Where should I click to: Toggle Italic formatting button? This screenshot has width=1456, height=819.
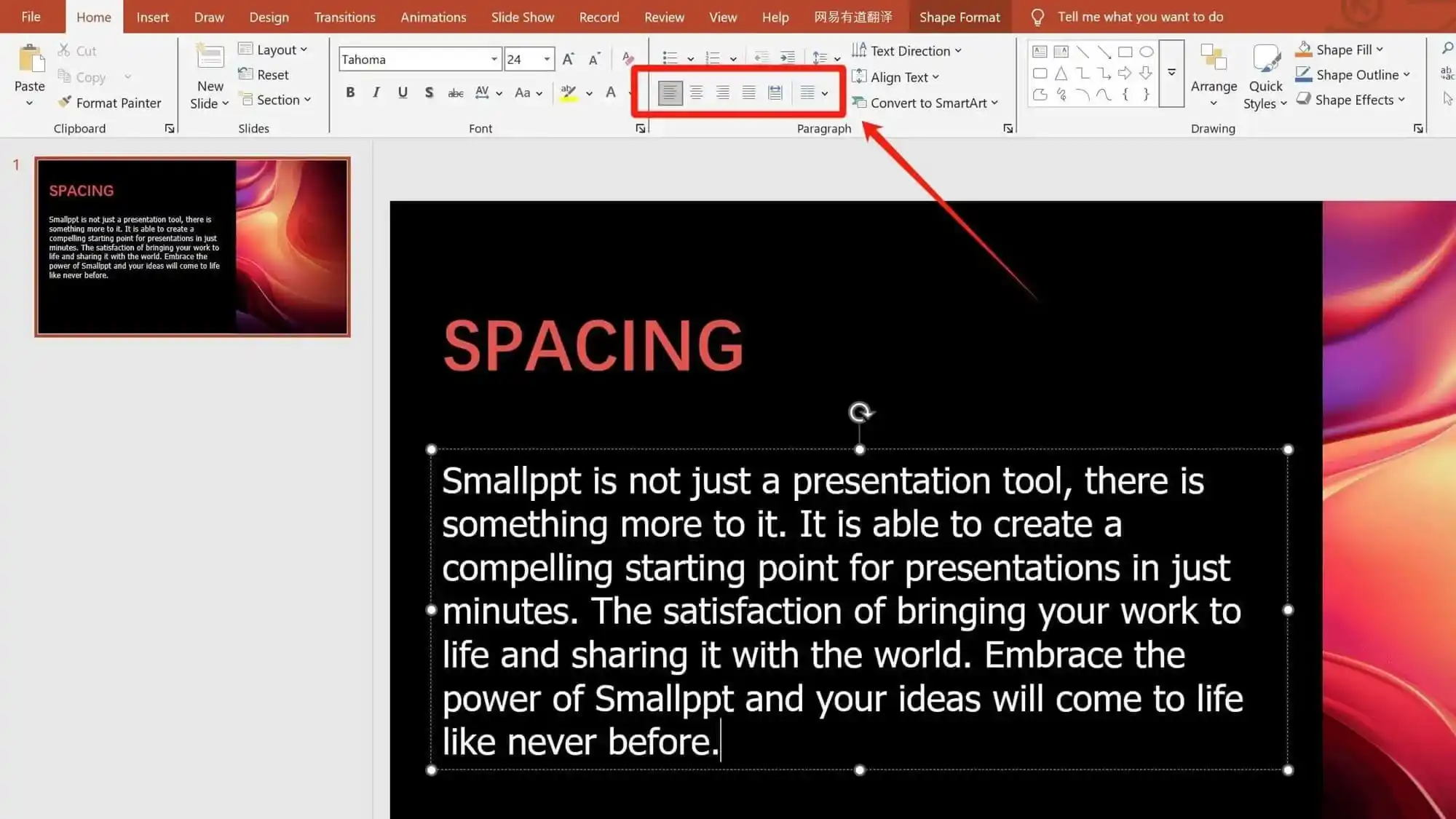376,92
